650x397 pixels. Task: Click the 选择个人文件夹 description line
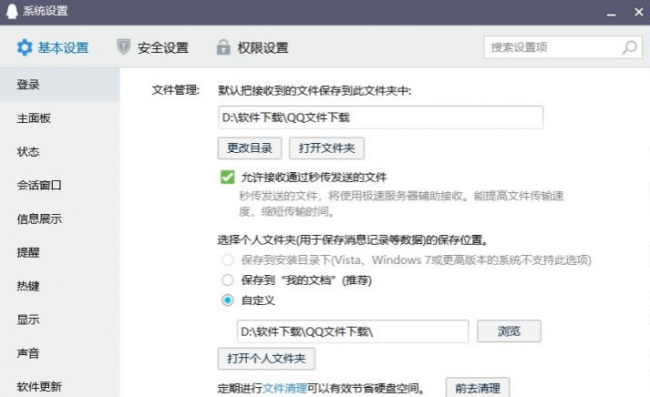pyautogui.click(x=353, y=240)
